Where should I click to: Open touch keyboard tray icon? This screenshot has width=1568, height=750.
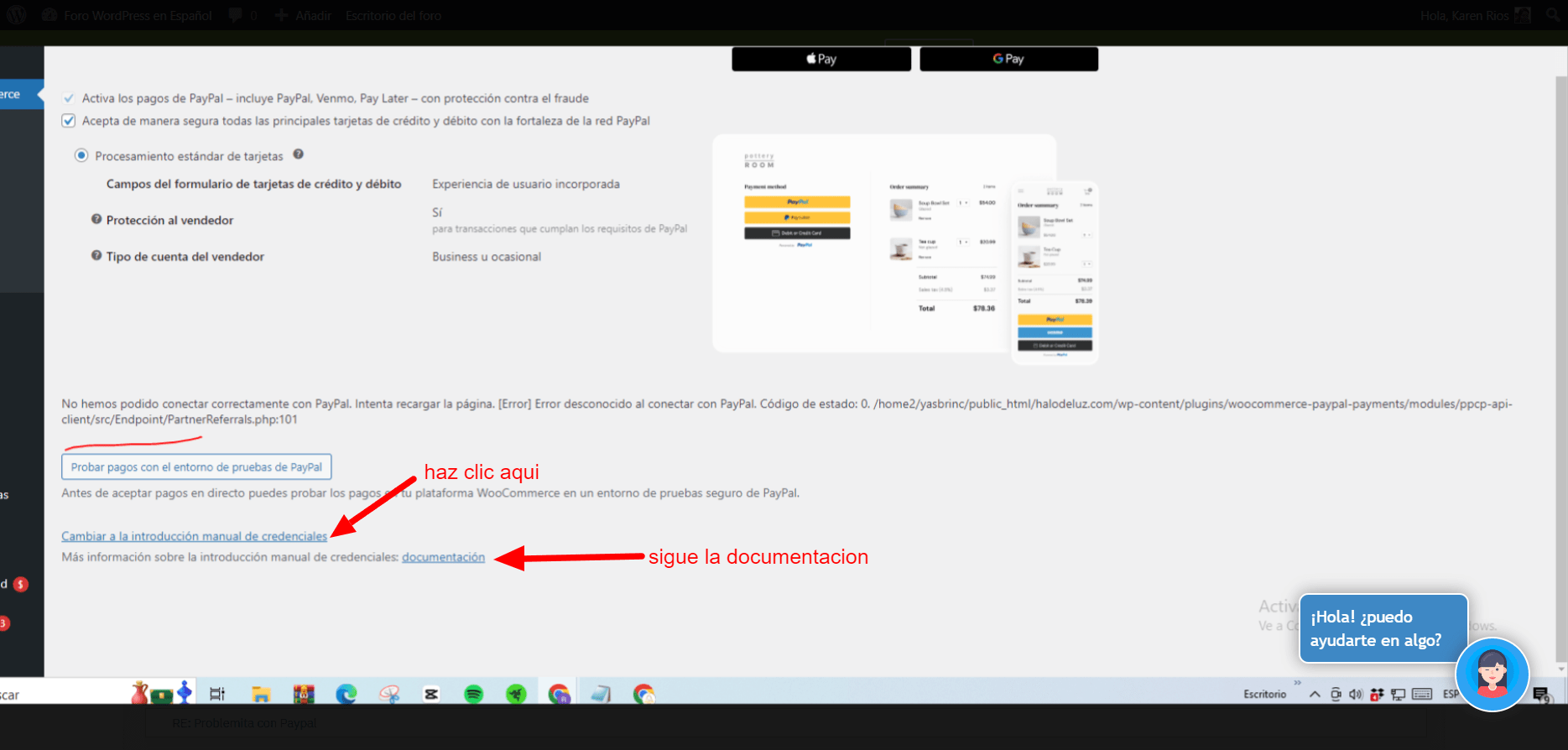click(x=1422, y=694)
